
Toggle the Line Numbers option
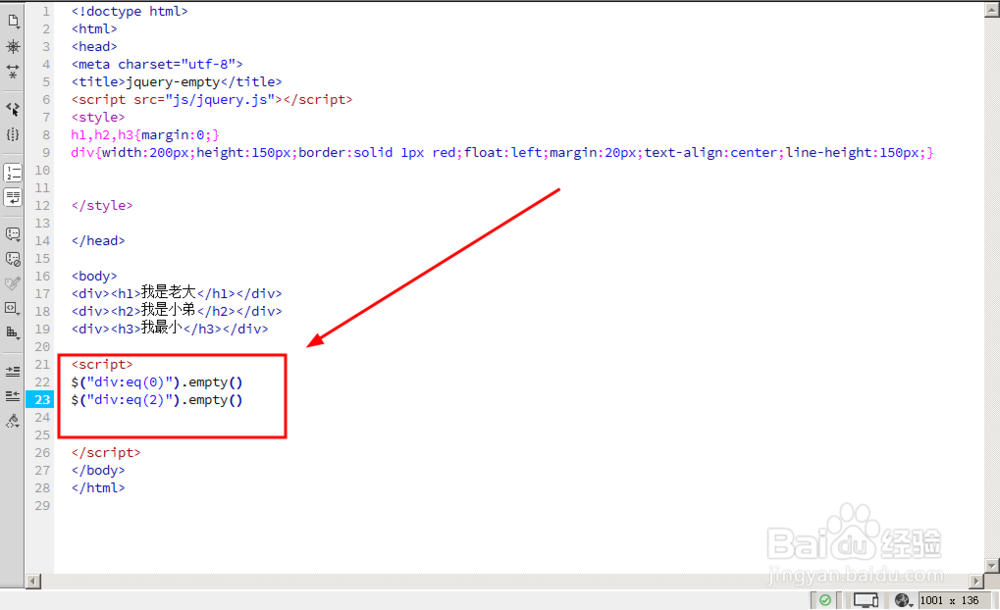(13, 173)
